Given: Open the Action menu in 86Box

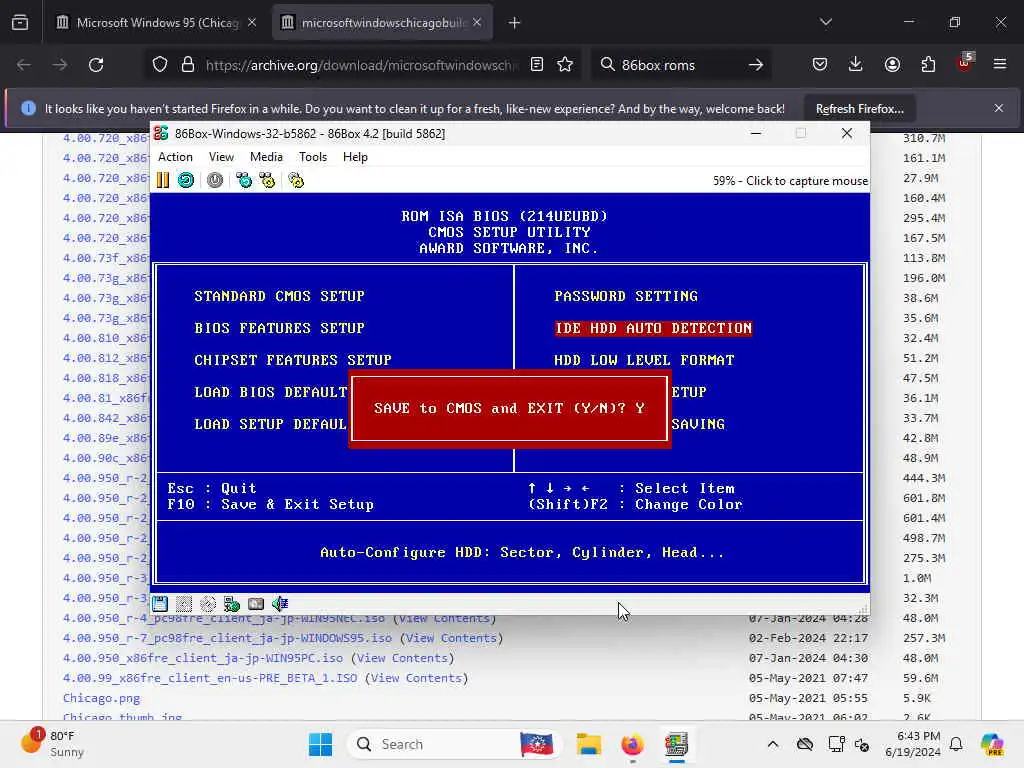Looking at the screenshot, I should pos(175,157).
